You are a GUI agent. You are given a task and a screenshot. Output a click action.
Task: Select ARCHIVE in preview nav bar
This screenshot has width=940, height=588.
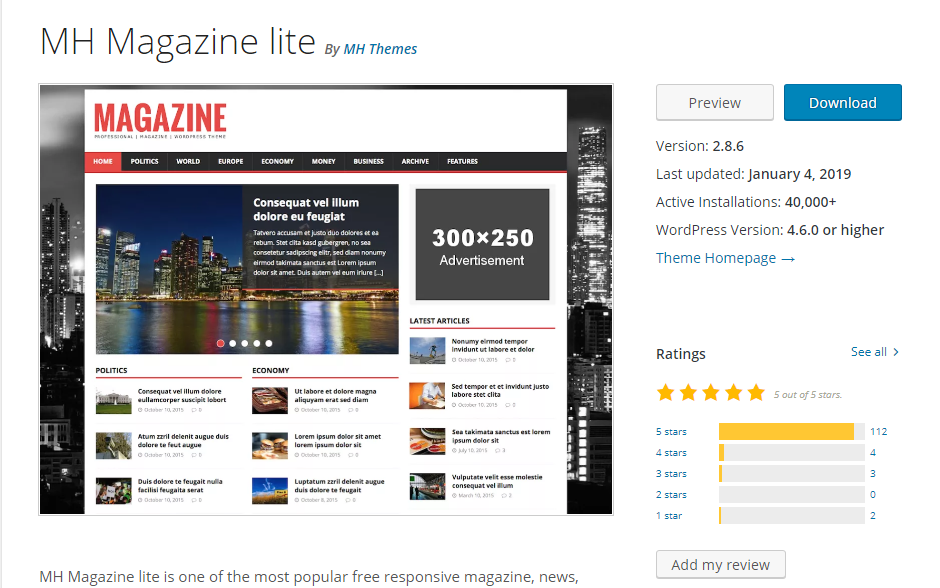tap(415, 162)
